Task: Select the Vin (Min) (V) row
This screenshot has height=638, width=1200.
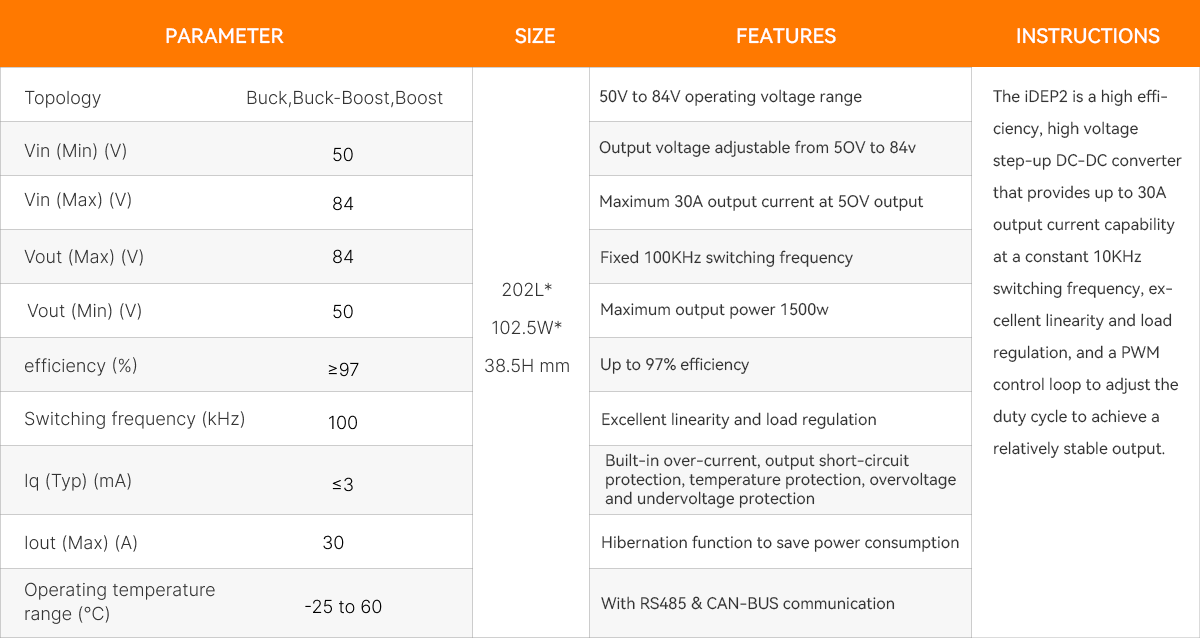Action: 236,149
